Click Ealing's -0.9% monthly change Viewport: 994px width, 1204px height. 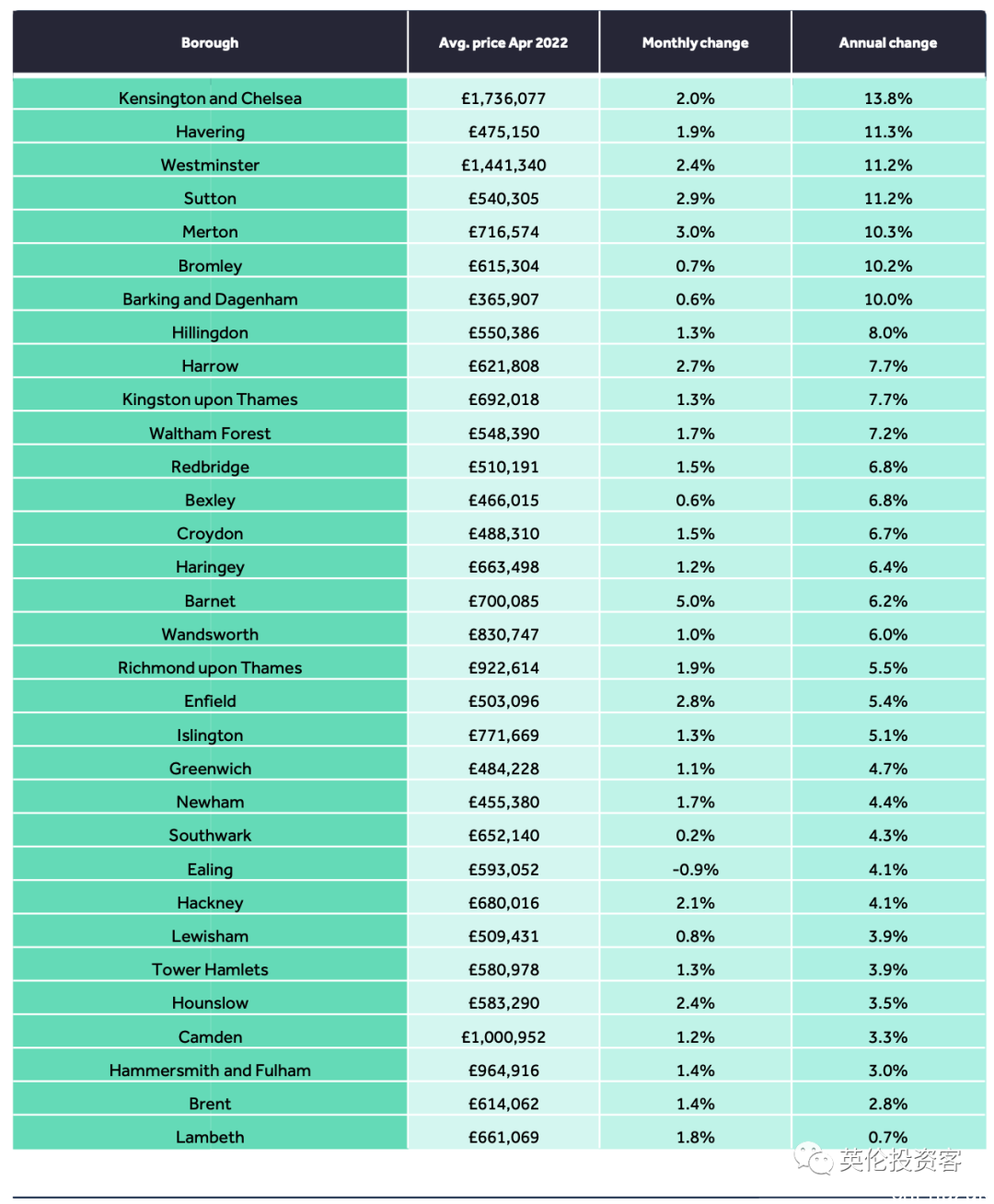695,869
